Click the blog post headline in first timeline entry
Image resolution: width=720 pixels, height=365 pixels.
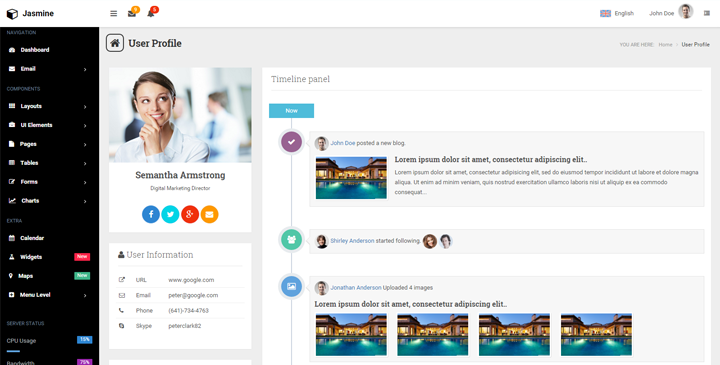[491, 160]
